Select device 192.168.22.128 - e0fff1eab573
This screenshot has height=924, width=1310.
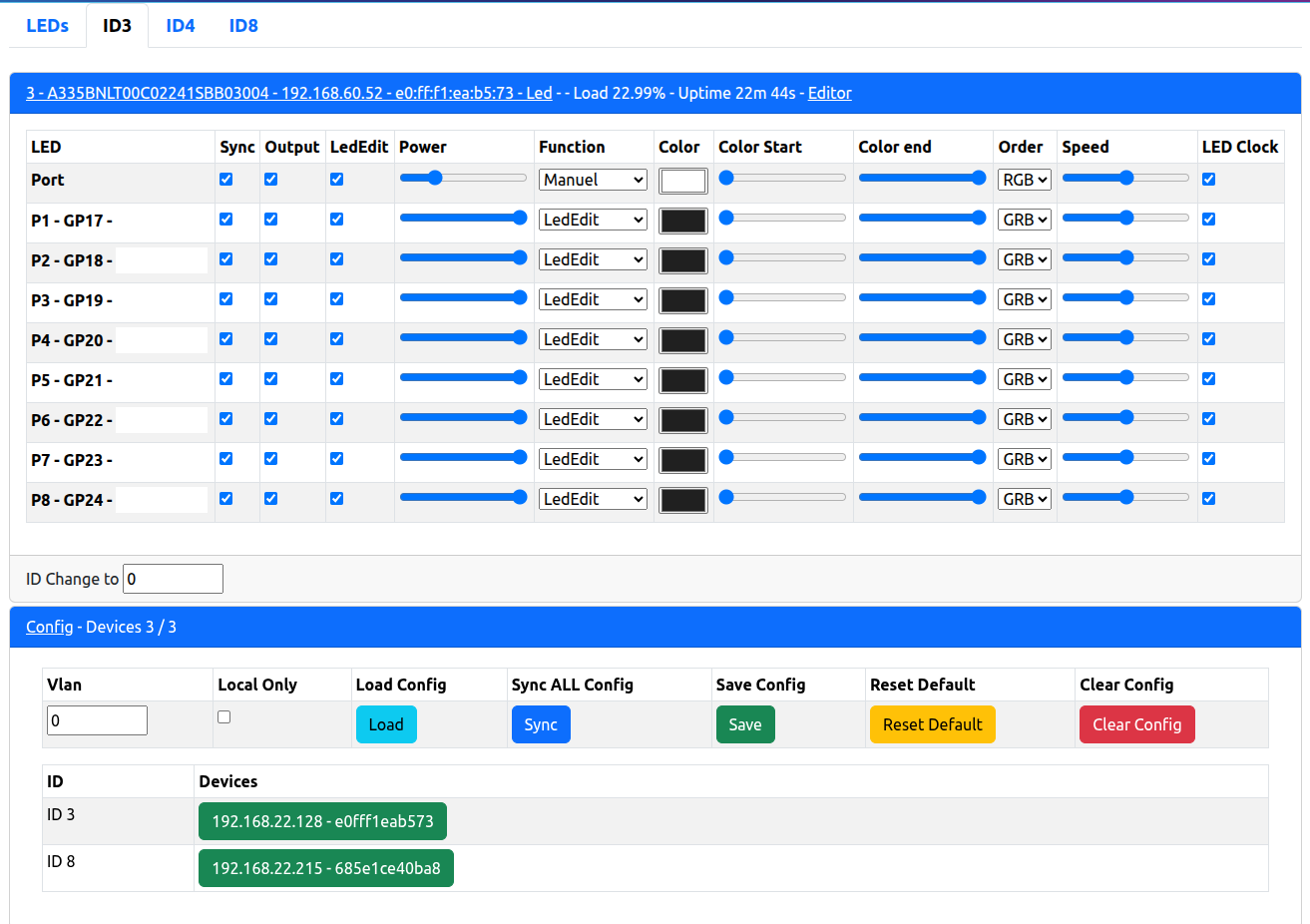[x=323, y=821]
